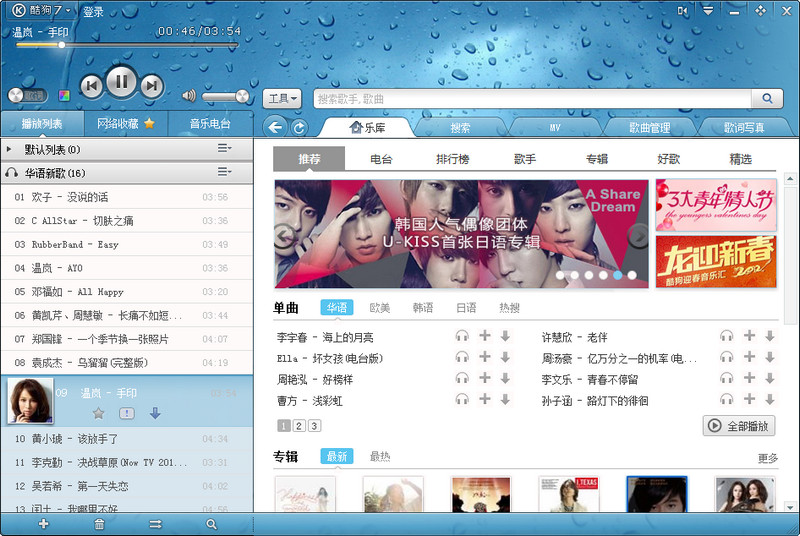This screenshot has height=536, width=800.
Task: Open the 专辑 category
Action: (x=597, y=159)
